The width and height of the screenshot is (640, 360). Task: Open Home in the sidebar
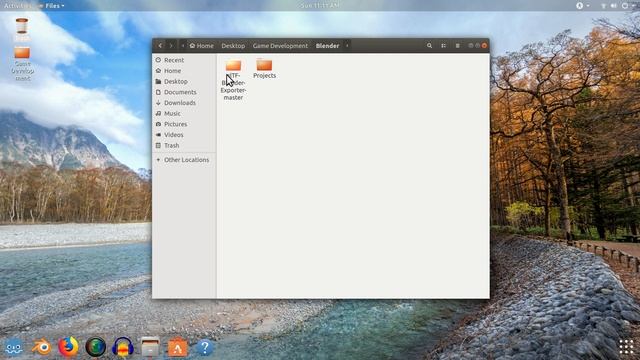(x=184, y=71)
